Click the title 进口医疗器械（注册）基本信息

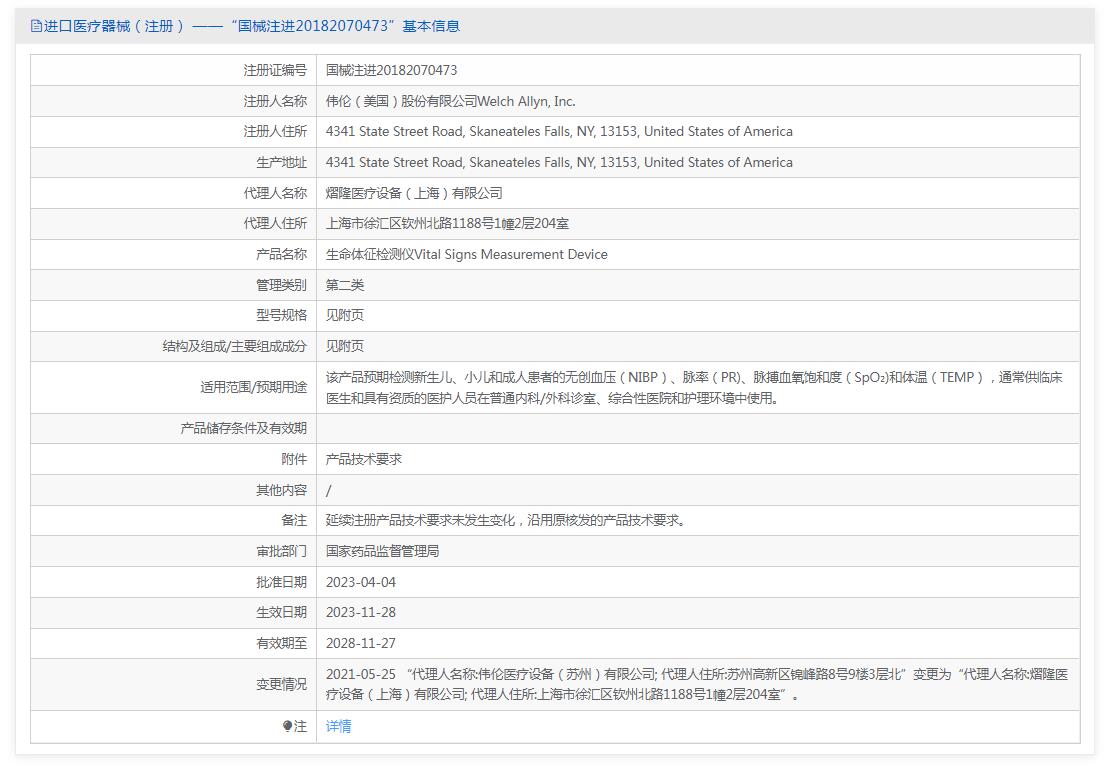tap(252, 26)
